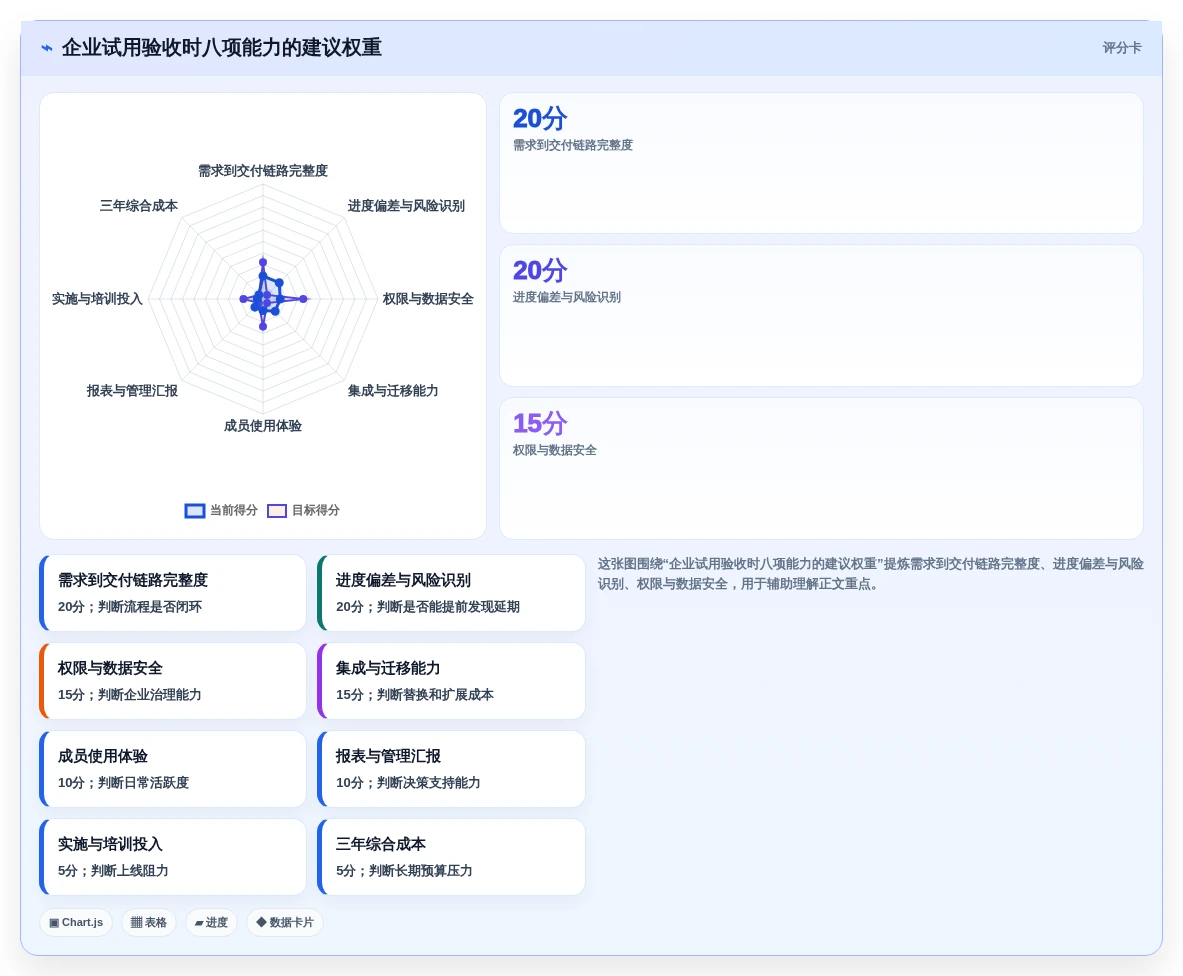Click the rightmost radar data point
The image size is (1183, 976).
point(303,299)
